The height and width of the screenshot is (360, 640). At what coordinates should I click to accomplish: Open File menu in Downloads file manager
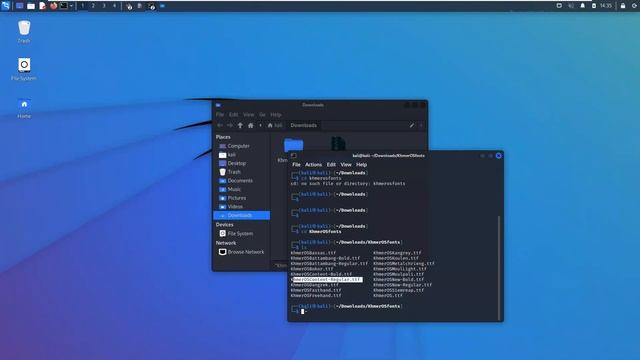pos(220,115)
